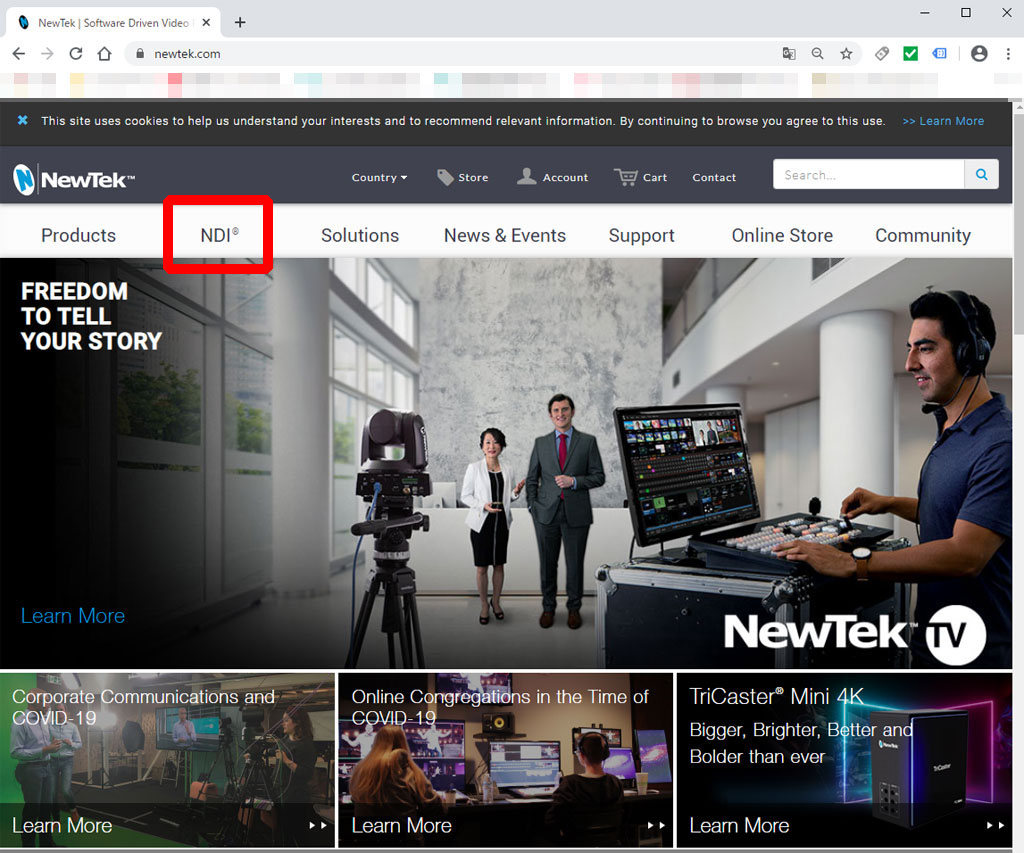The image size is (1024, 853).
Task: Click the cookie Learn More link
Action: click(943, 121)
